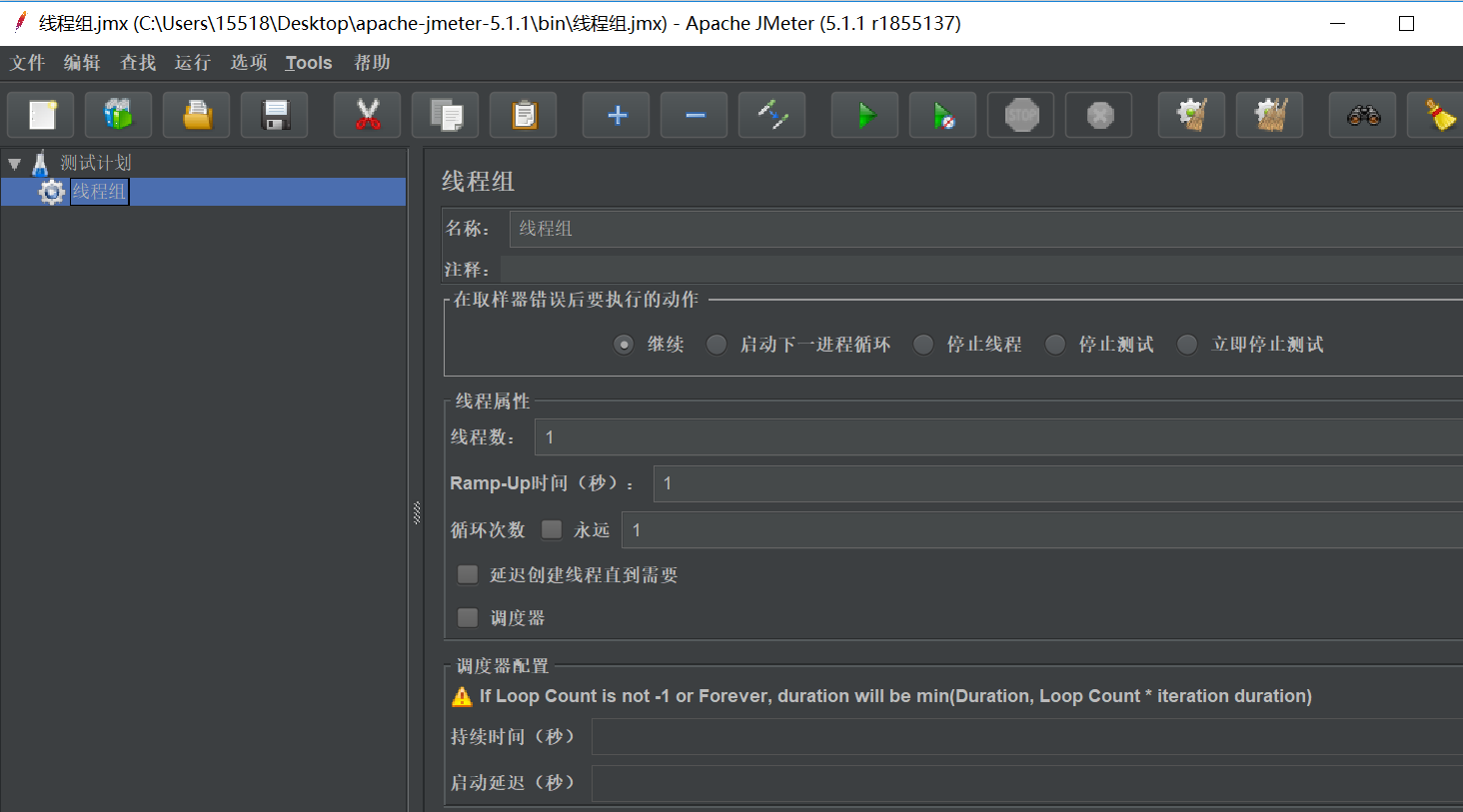Click the 线程数 input field
The image size is (1463, 812).
coord(998,437)
